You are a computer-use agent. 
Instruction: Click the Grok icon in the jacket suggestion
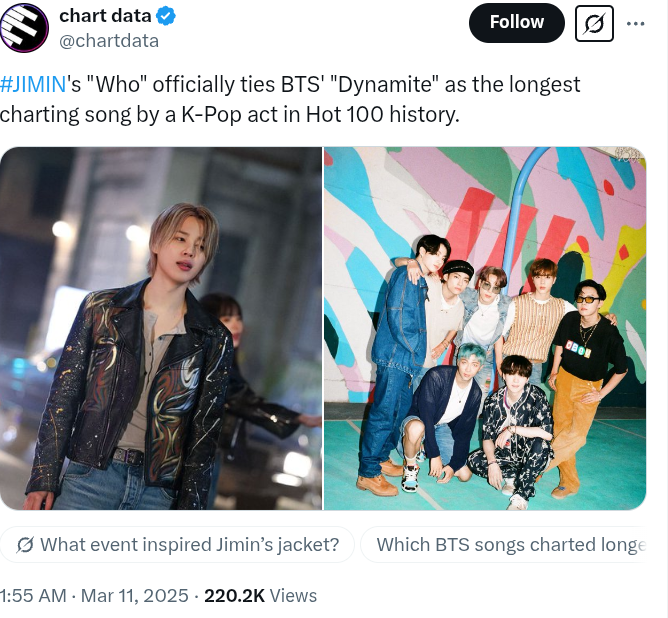[25, 545]
